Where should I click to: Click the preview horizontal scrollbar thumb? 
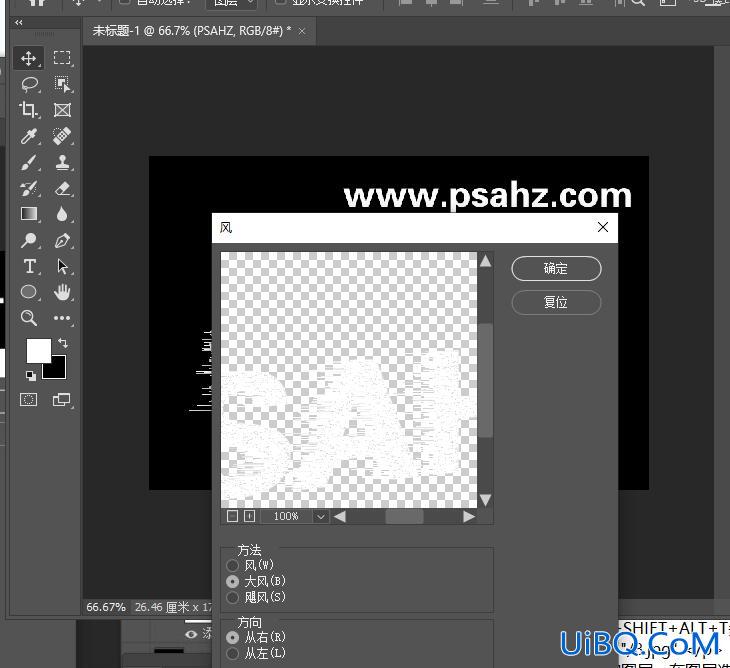405,517
